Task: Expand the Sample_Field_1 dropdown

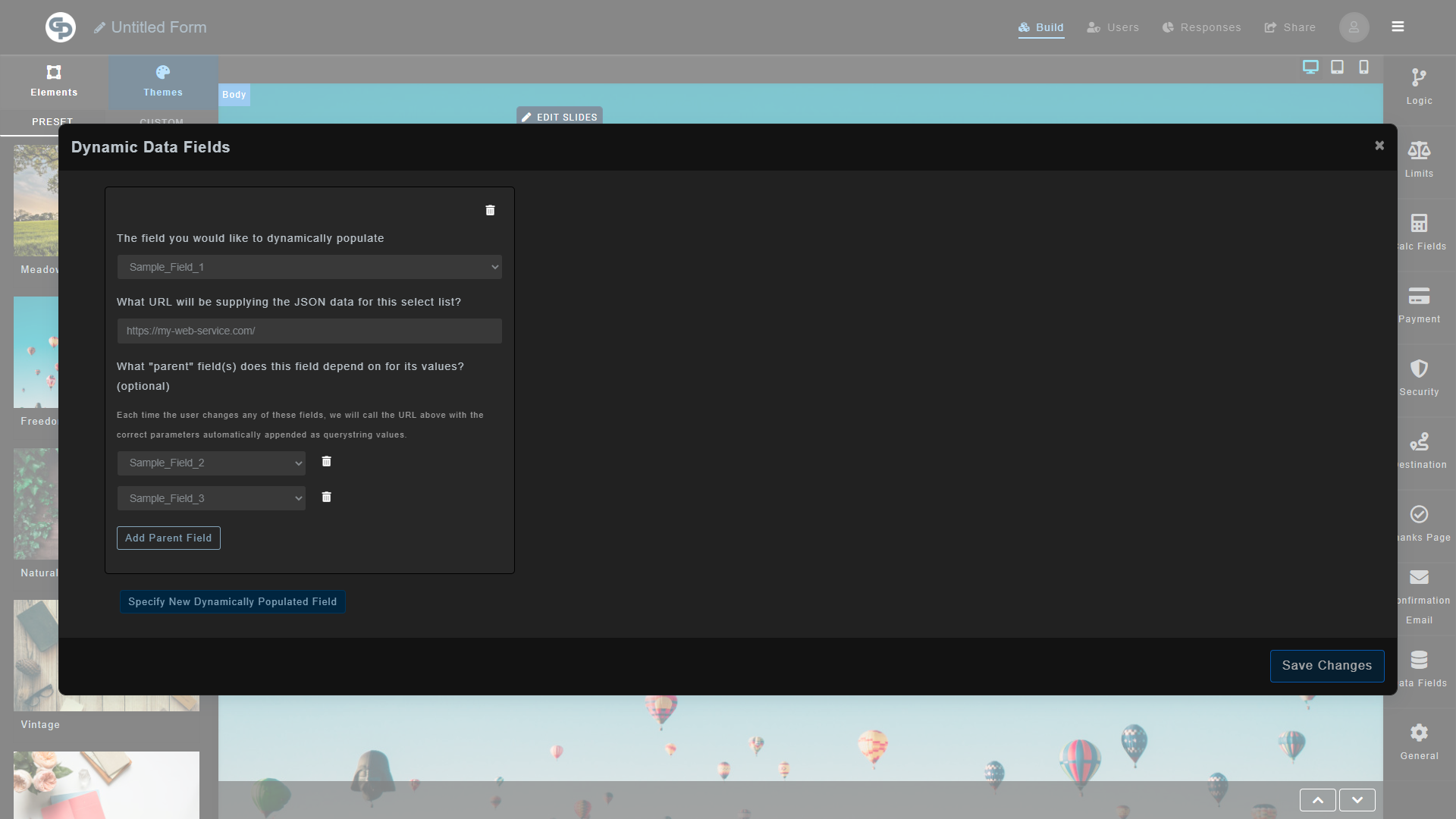Action: click(309, 267)
